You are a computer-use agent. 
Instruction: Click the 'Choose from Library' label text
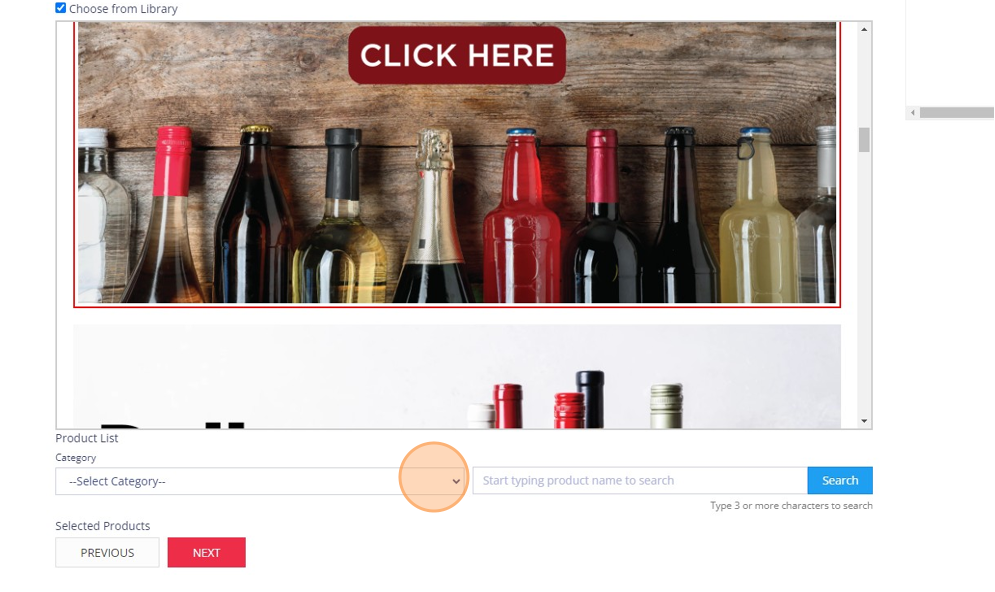(123, 9)
